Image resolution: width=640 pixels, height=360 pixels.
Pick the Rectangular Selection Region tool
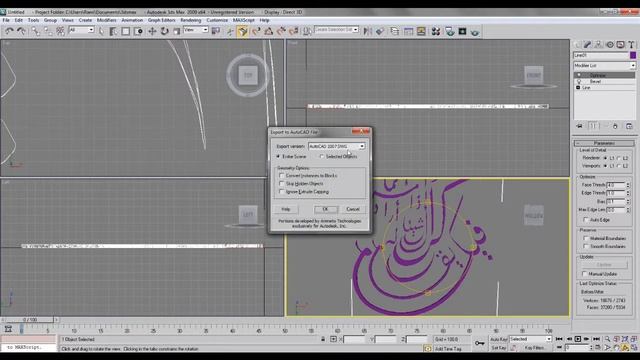point(126,31)
